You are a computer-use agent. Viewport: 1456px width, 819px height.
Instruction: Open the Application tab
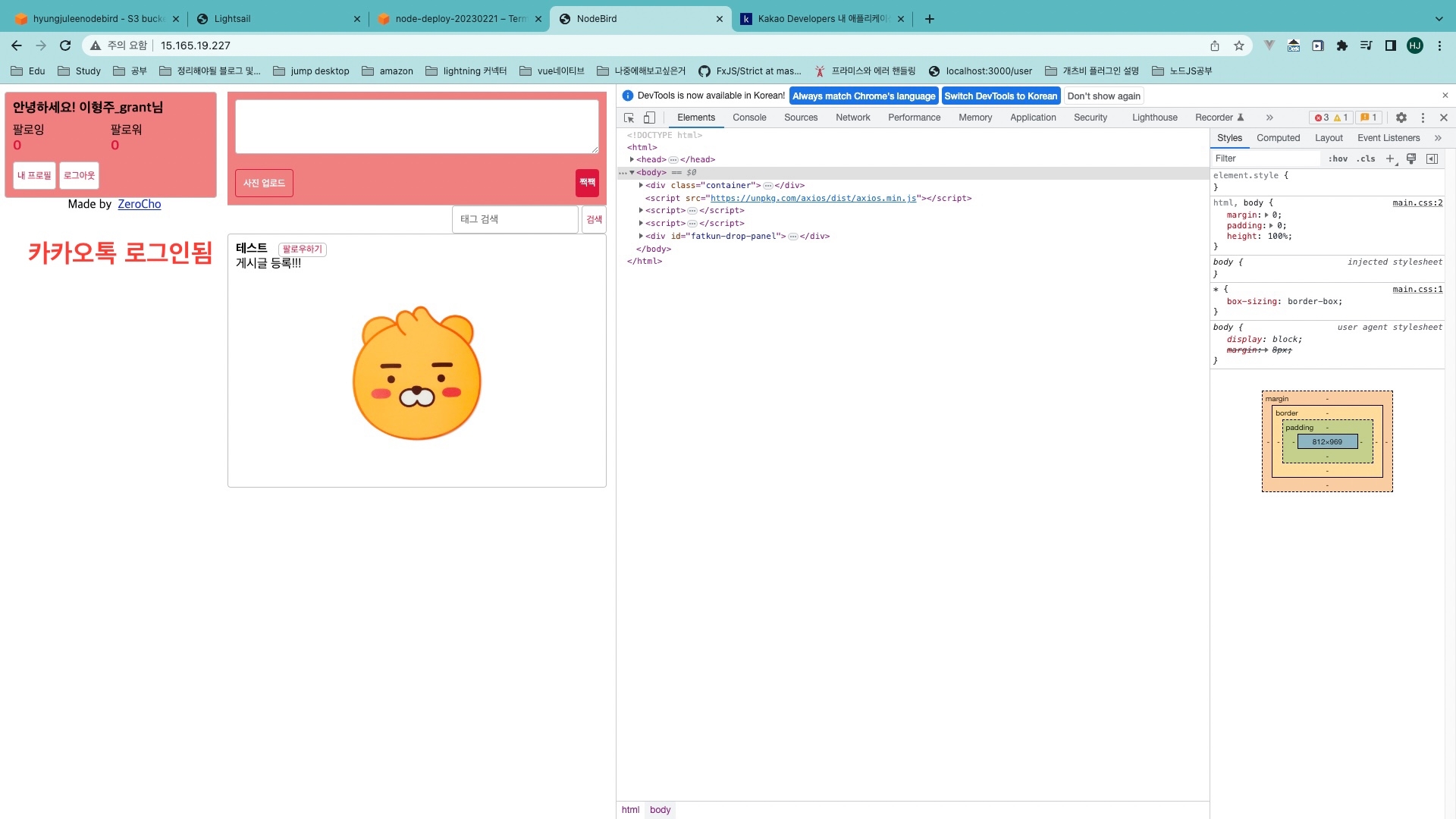coord(1033,118)
